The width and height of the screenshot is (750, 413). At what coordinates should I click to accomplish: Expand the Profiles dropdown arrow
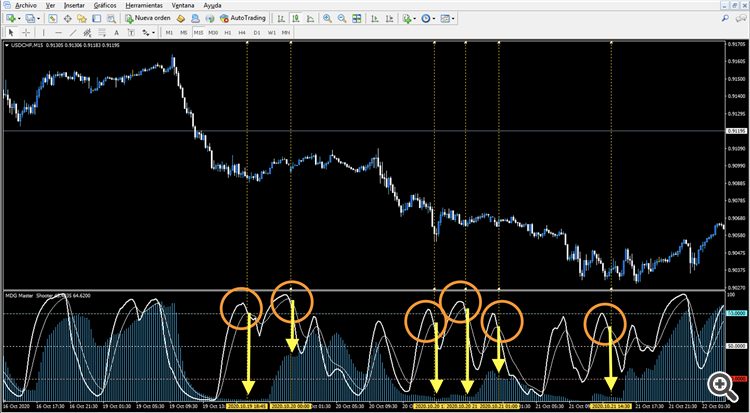click(38, 19)
